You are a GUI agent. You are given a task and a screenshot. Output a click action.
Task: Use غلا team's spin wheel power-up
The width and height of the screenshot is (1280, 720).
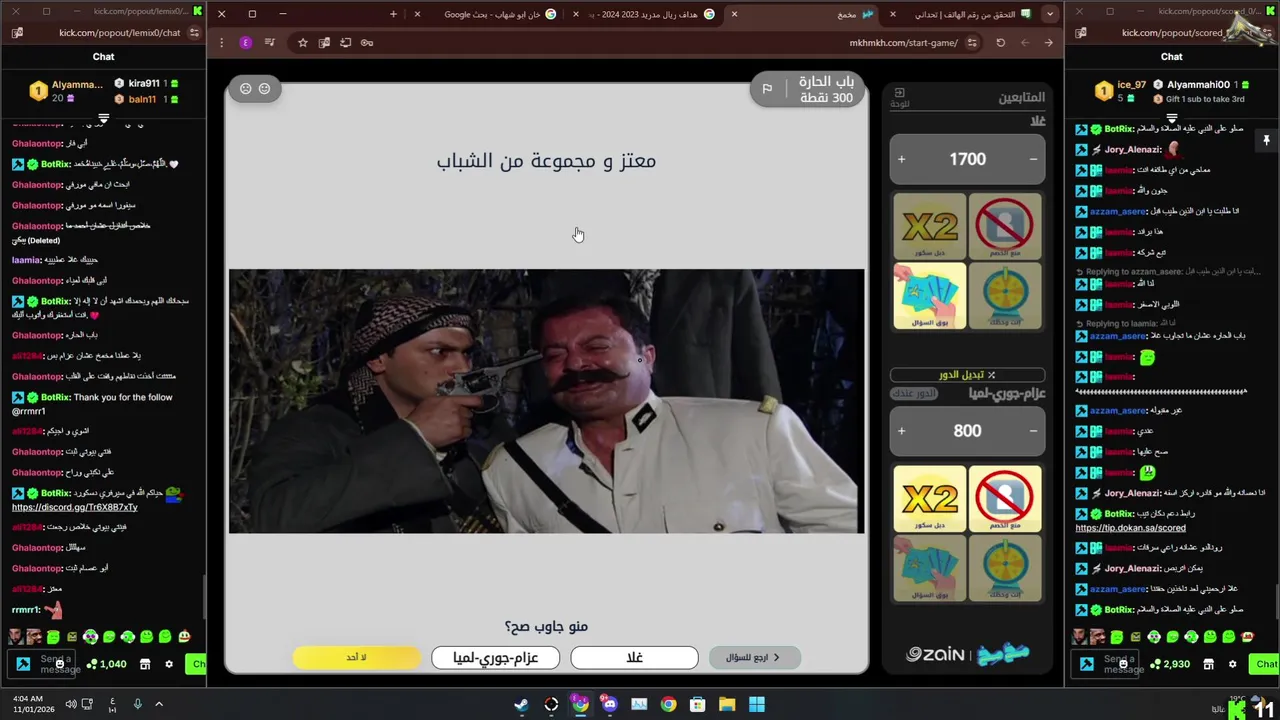1005,296
